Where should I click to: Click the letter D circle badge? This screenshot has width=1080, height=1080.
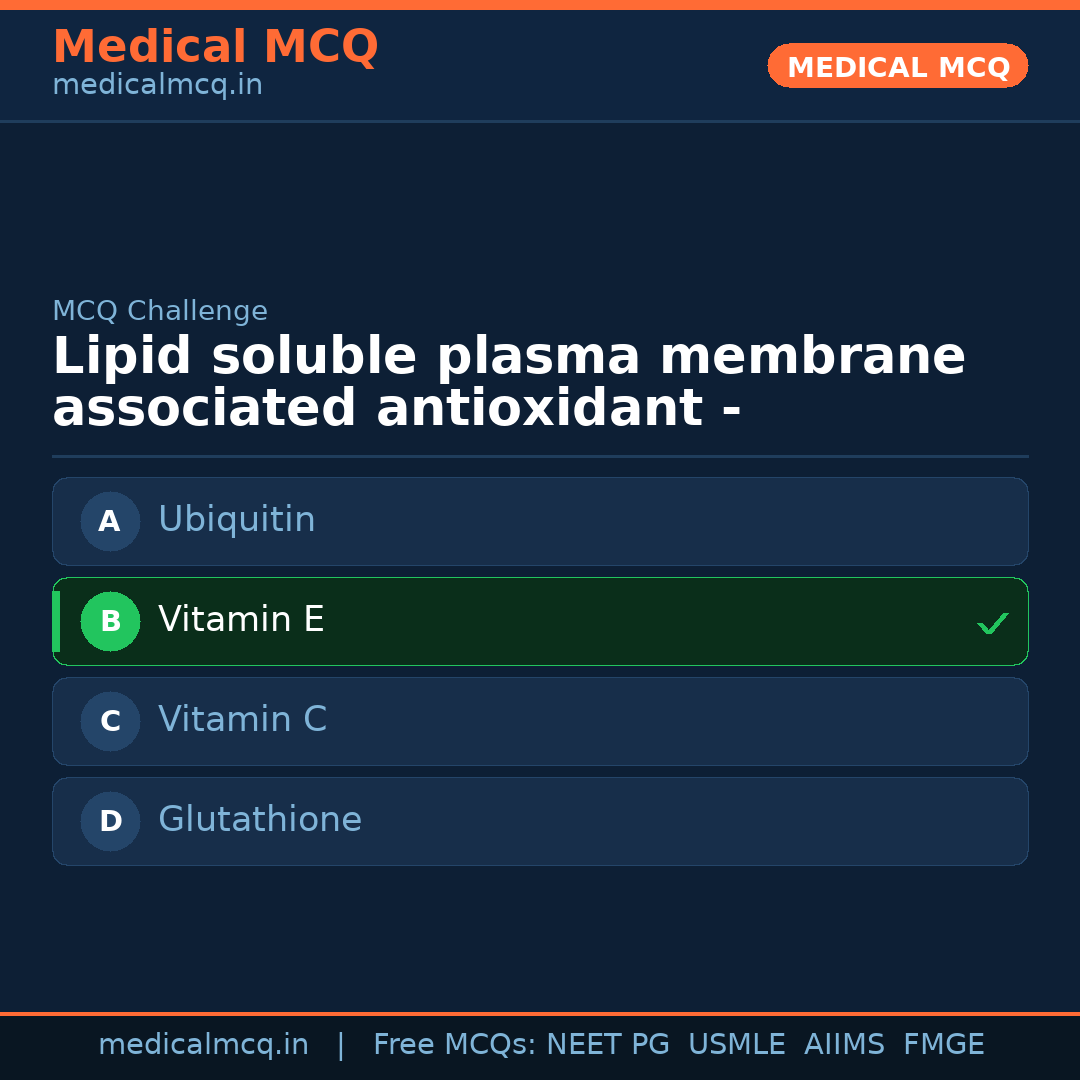point(110,821)
